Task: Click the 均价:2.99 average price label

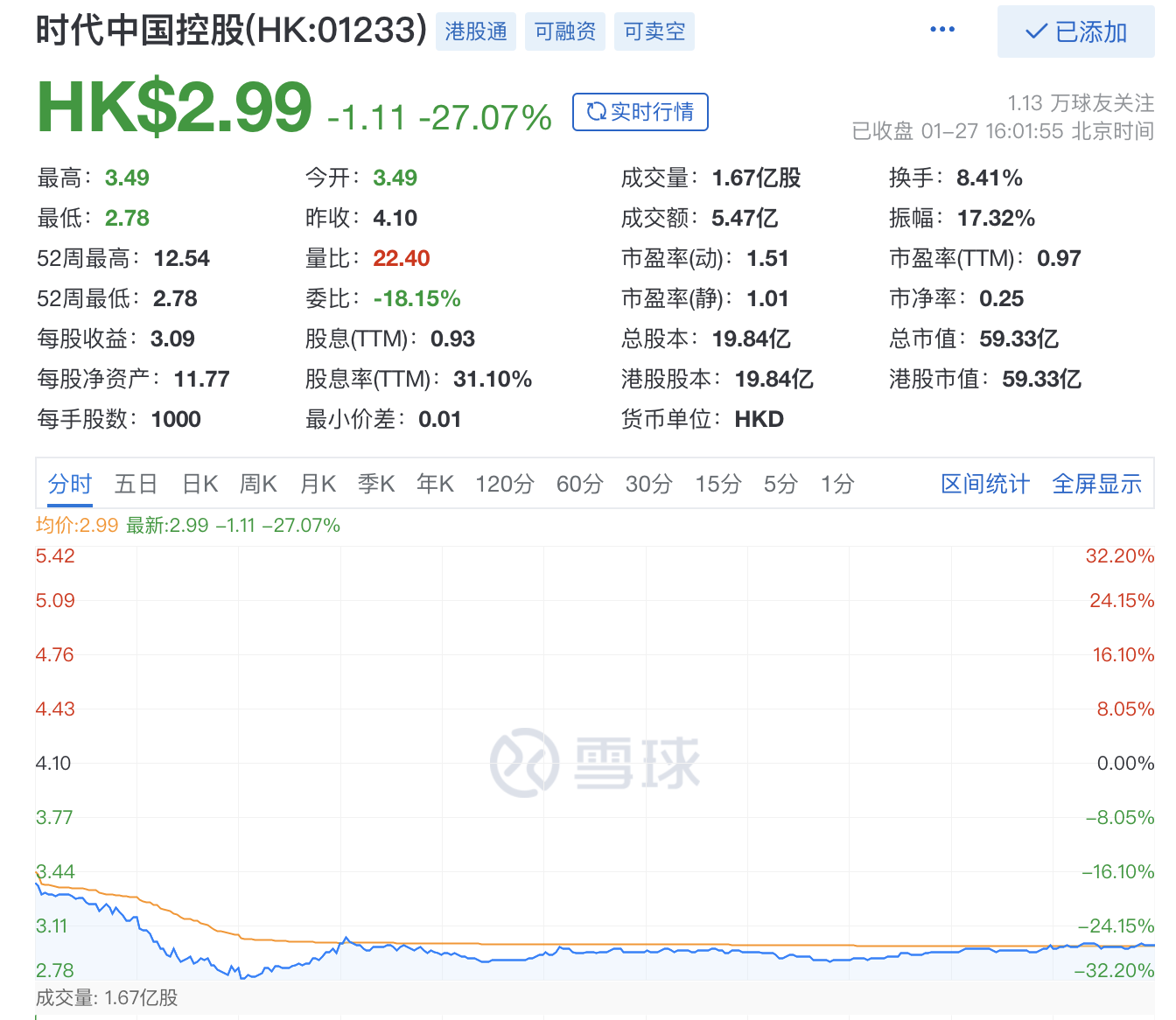Action: click(x=77, y=526)
